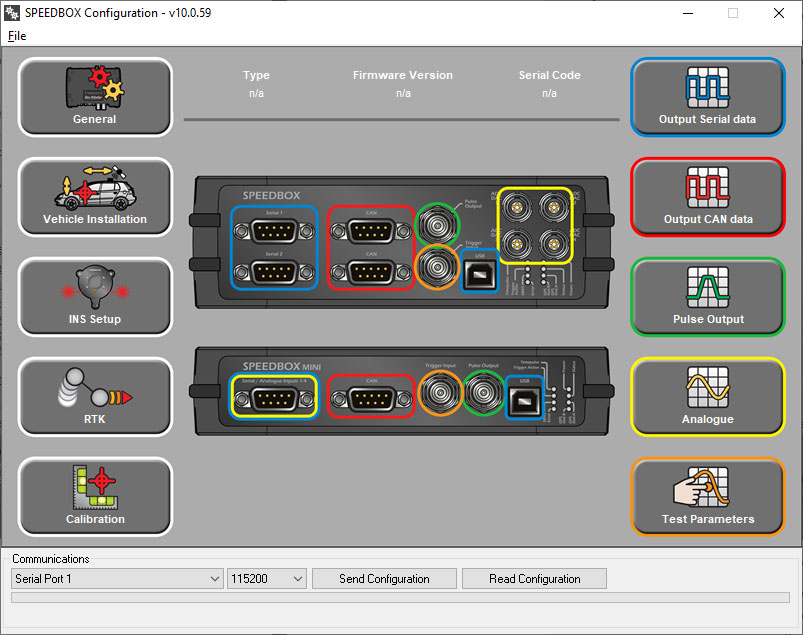Open Output Serial data settings

[x=707, y=97]
